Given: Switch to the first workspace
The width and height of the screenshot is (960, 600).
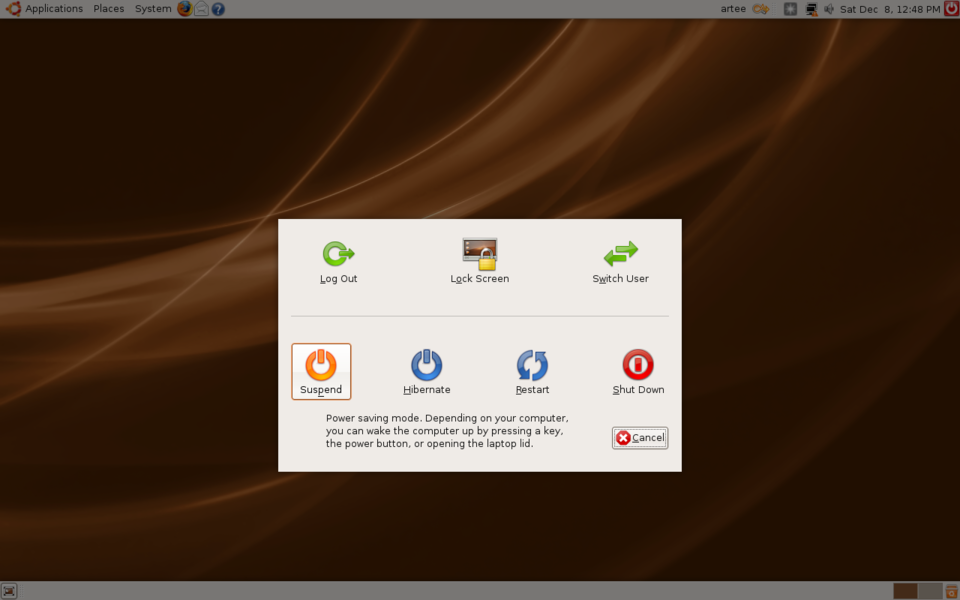Looking at the screenshot, I should pyautogui.click(x=905, y=591).
